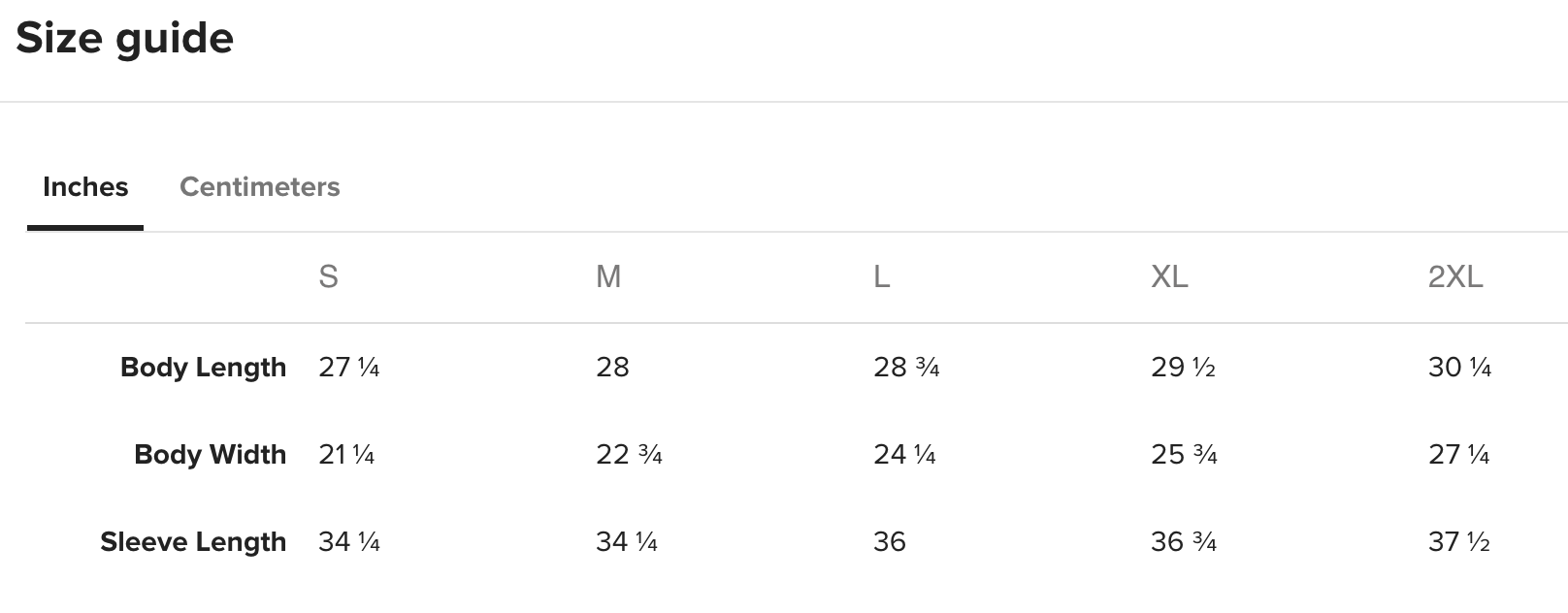Select the L size column header
Screen dimensions: 1568x613
[881, 277]
